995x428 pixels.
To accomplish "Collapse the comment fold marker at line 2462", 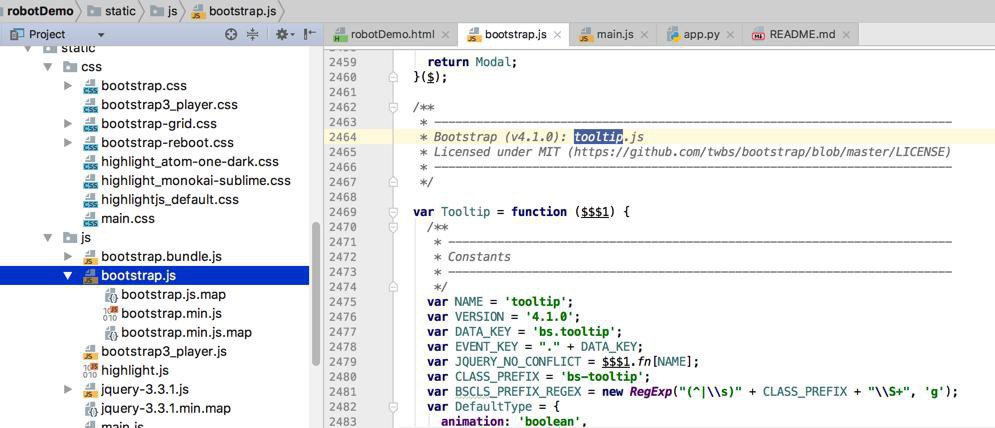I will [393, 107].
